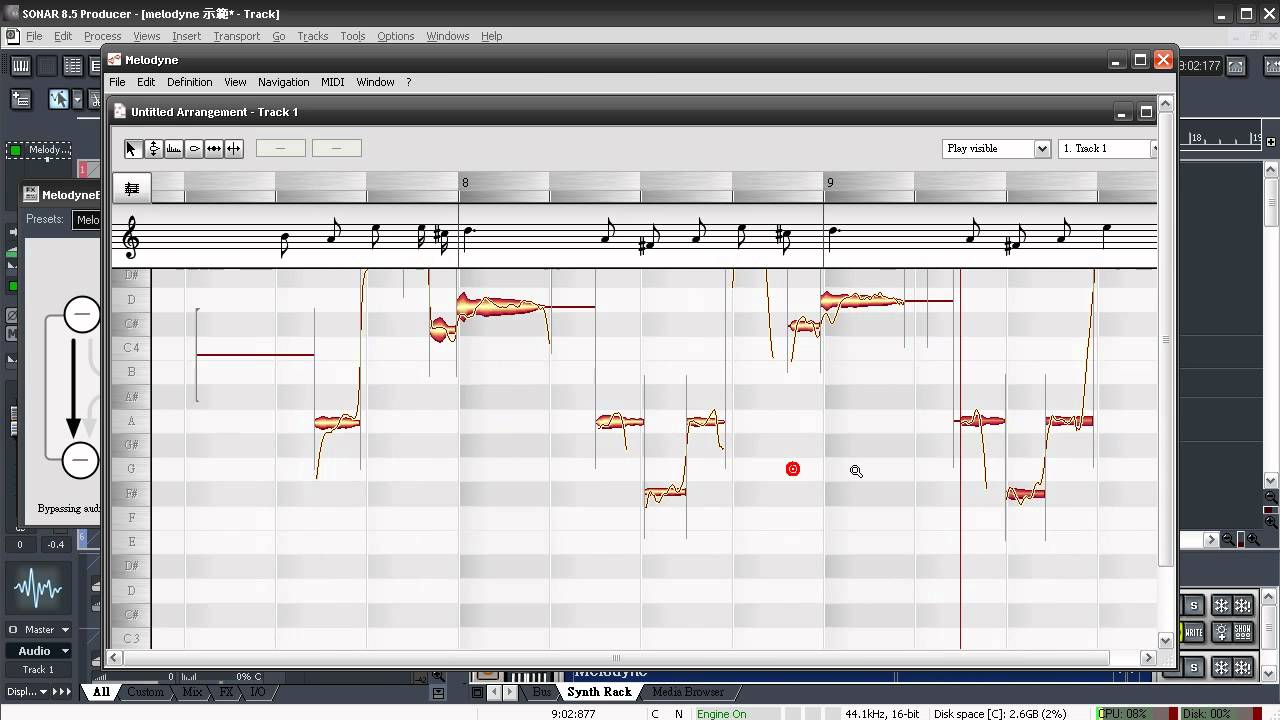
Task: Switch to the Media Browser tab
Action: [688, 692]
